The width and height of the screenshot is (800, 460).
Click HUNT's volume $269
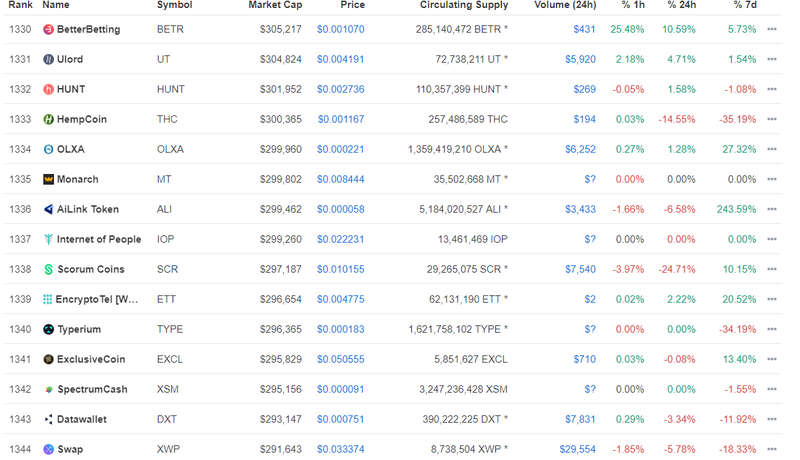pyautogui.click(x=585, y=90)
